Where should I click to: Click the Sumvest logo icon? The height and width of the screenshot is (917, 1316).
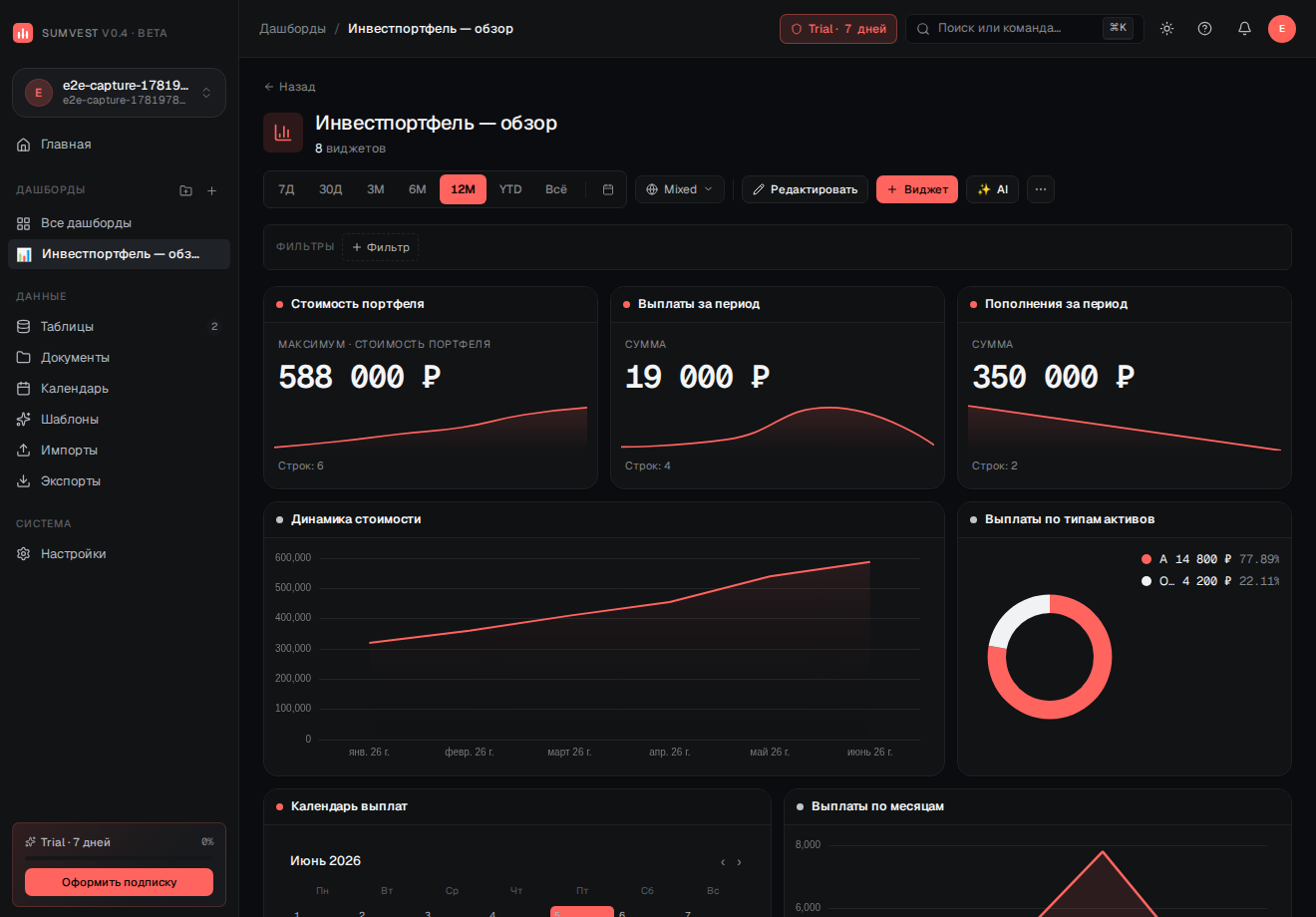click(23, 33)
